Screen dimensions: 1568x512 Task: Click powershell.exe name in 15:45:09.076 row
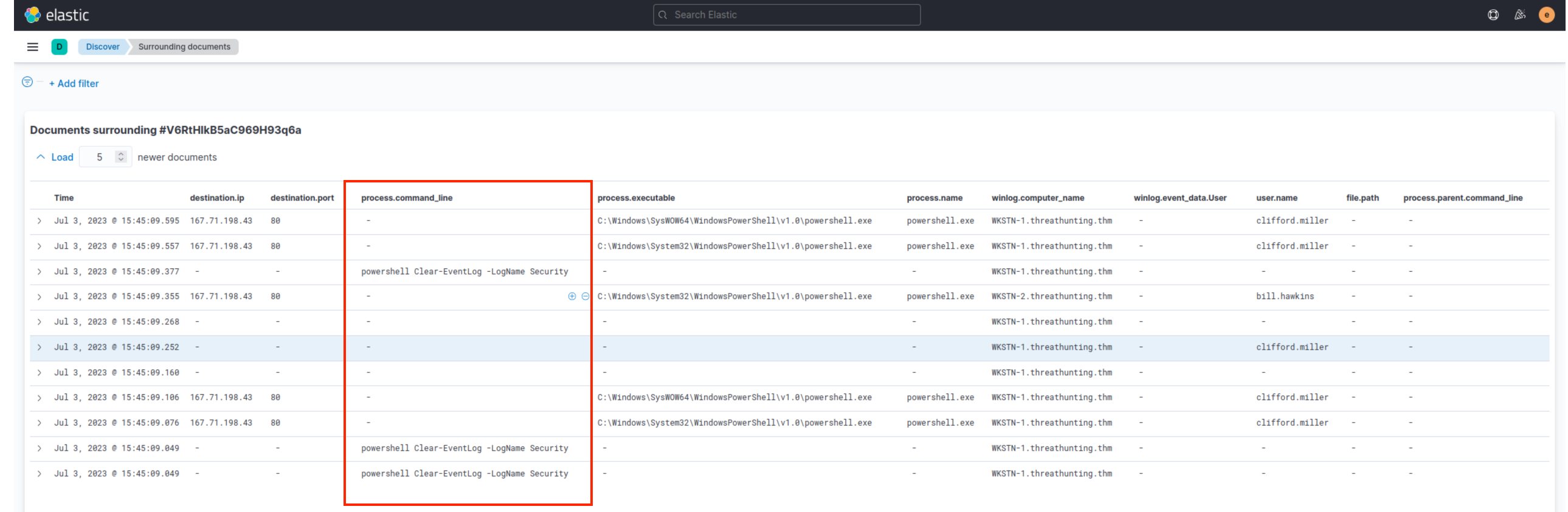pyautogui.click(x=940, y=423)
